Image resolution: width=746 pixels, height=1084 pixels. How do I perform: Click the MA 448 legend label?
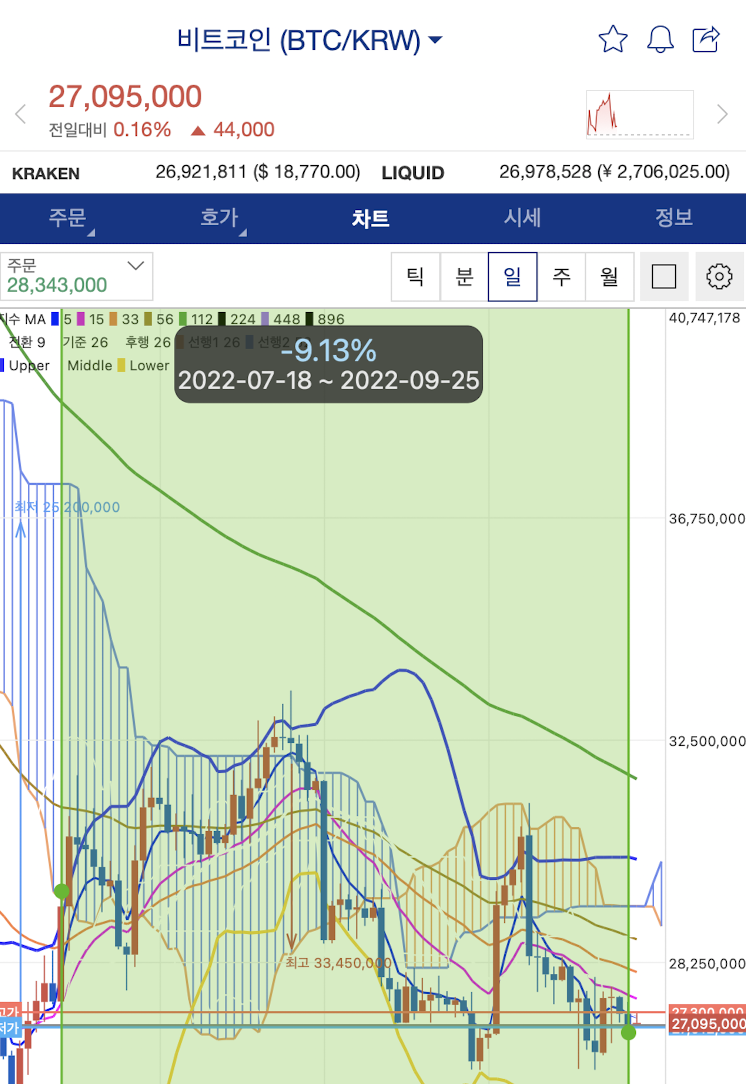[x=286, y=319]
